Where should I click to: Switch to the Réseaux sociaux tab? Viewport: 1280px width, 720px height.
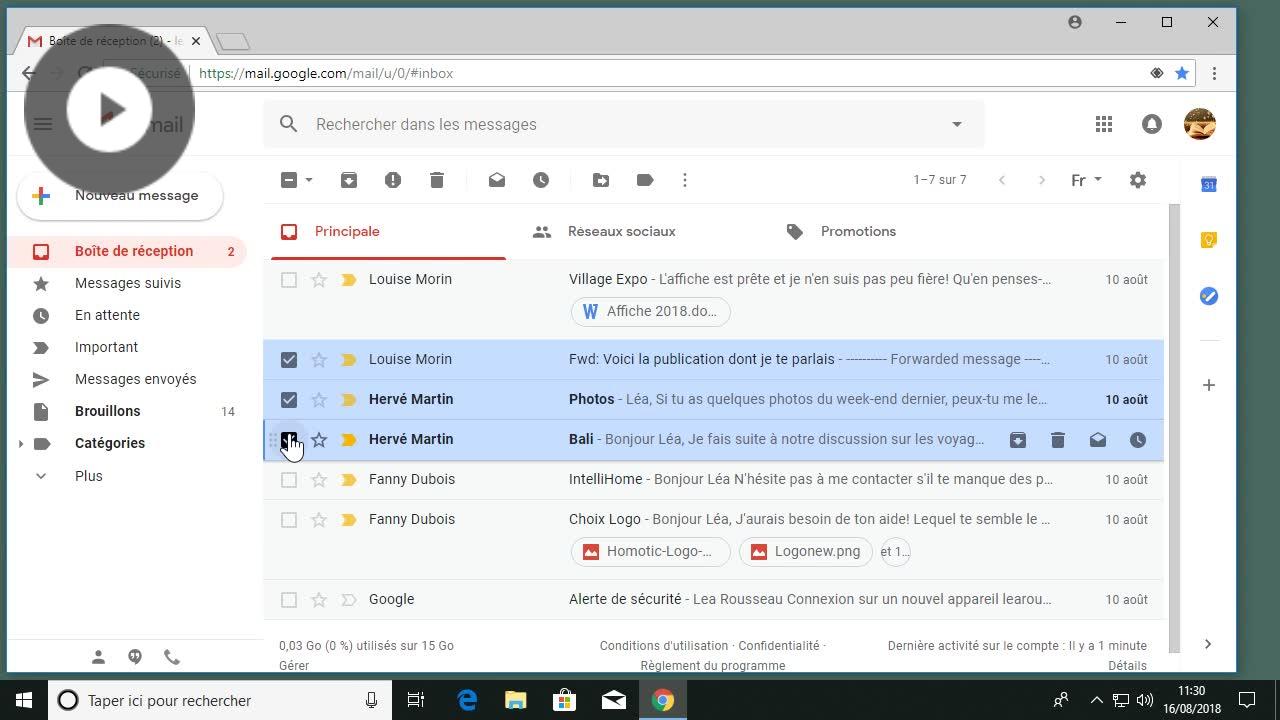pos(621,231)
